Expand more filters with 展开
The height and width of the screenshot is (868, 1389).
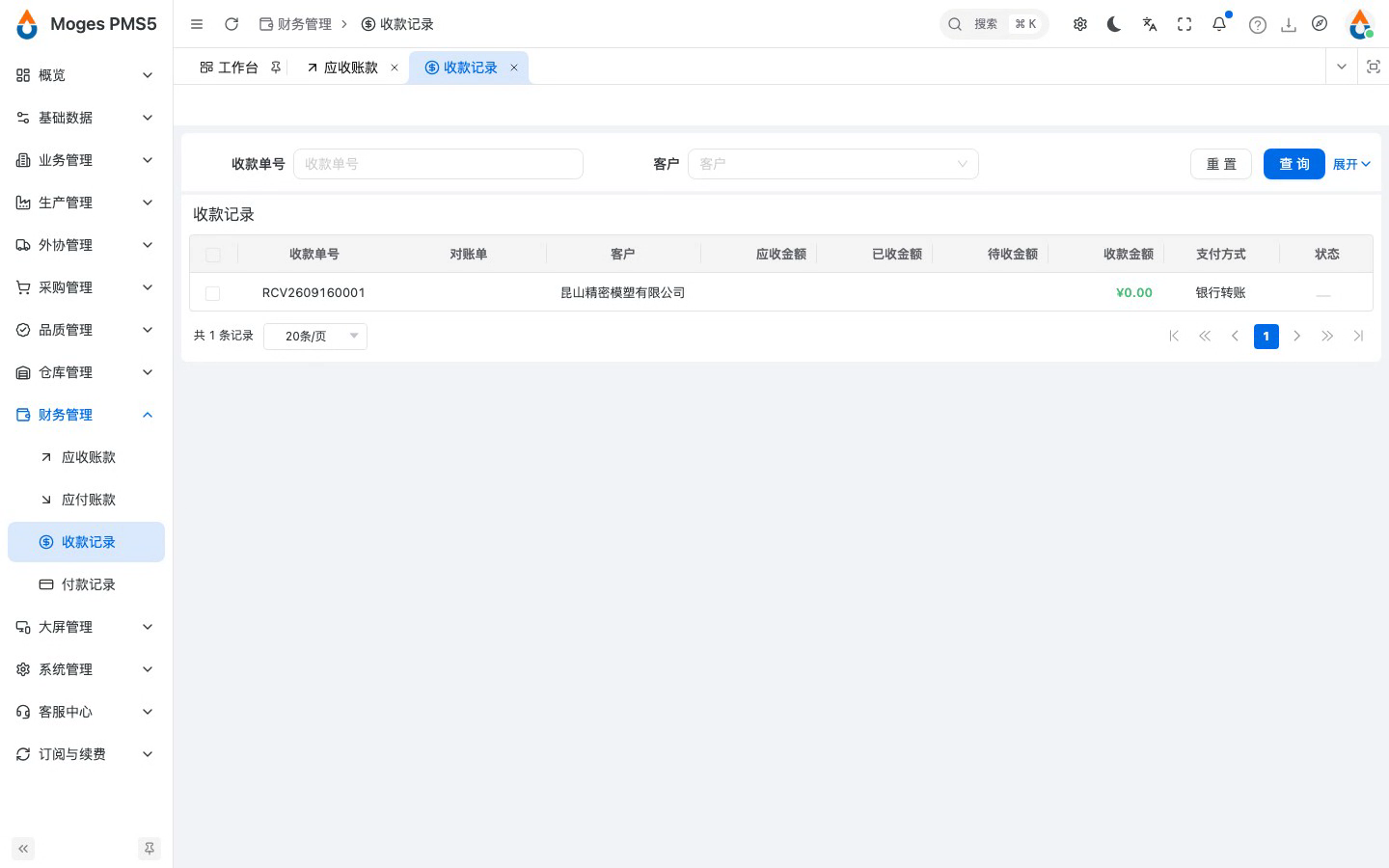click(x=1351, y=164)
